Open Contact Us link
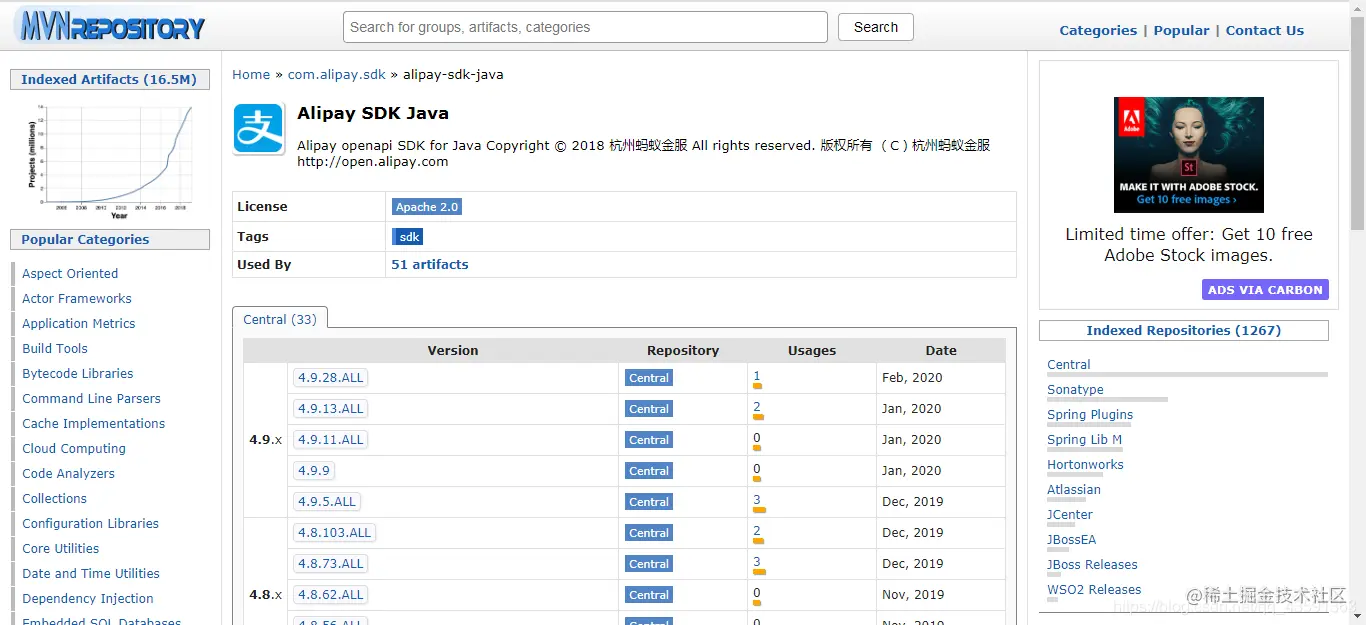Image resolution: width=1366 pixels, height=625 pixels. 1264,30
